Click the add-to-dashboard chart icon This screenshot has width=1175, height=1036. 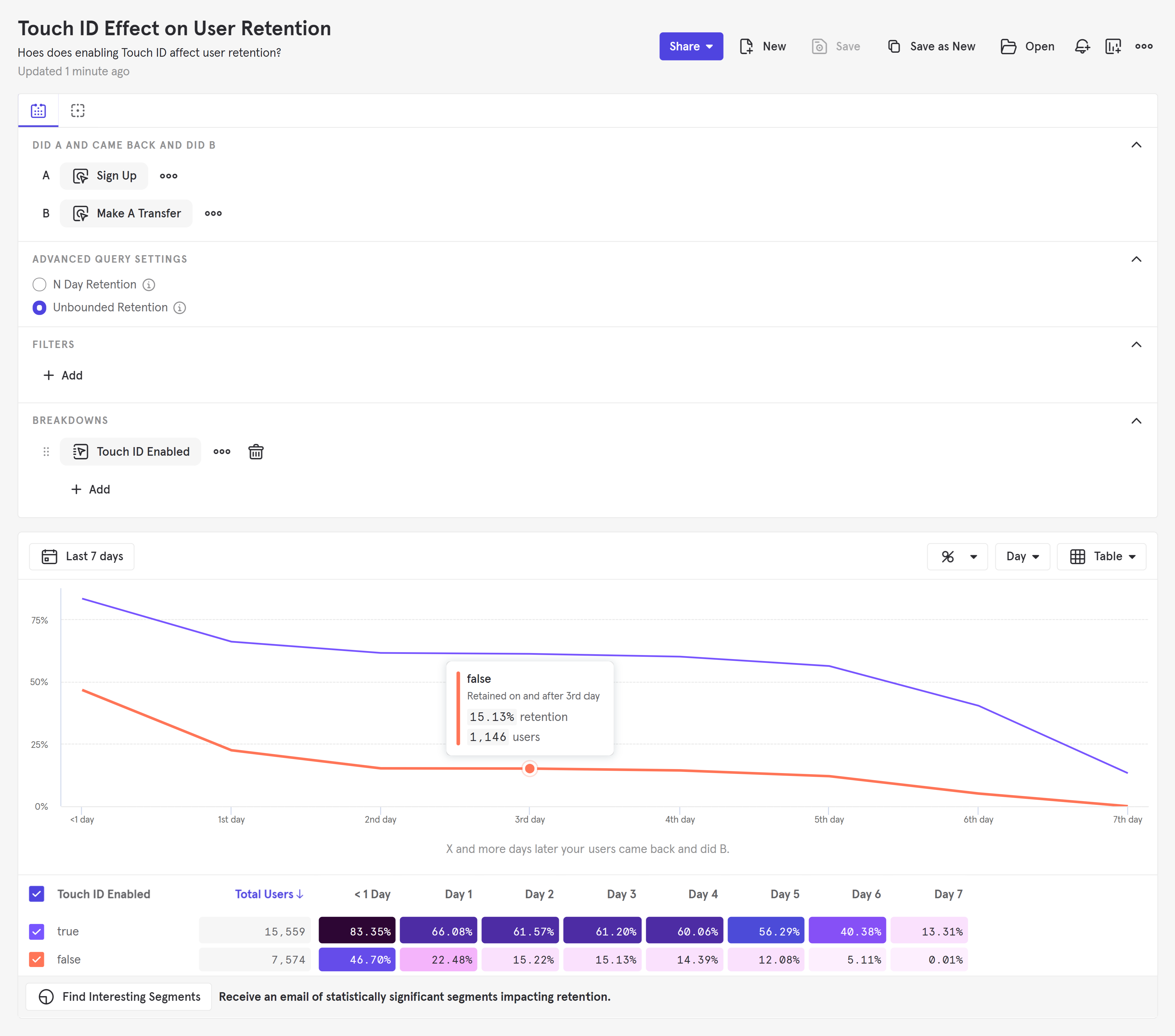(1113, 47)
